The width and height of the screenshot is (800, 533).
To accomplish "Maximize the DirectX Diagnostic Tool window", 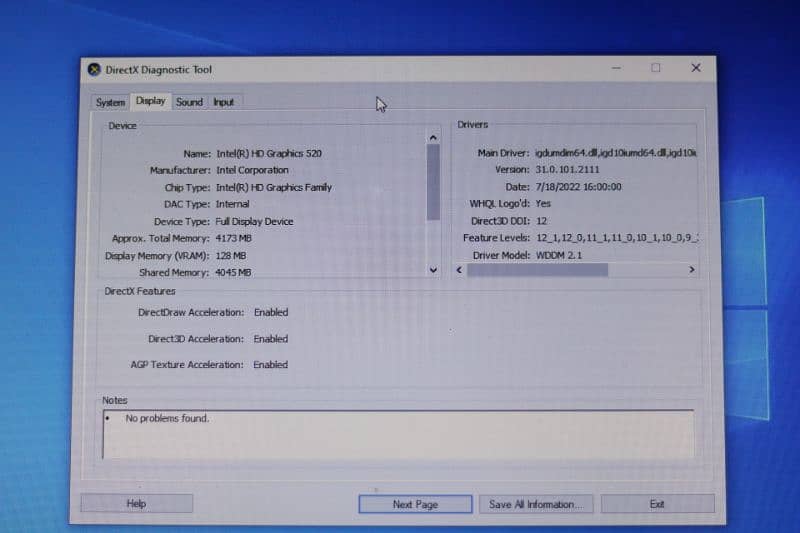I will [656, 68].
